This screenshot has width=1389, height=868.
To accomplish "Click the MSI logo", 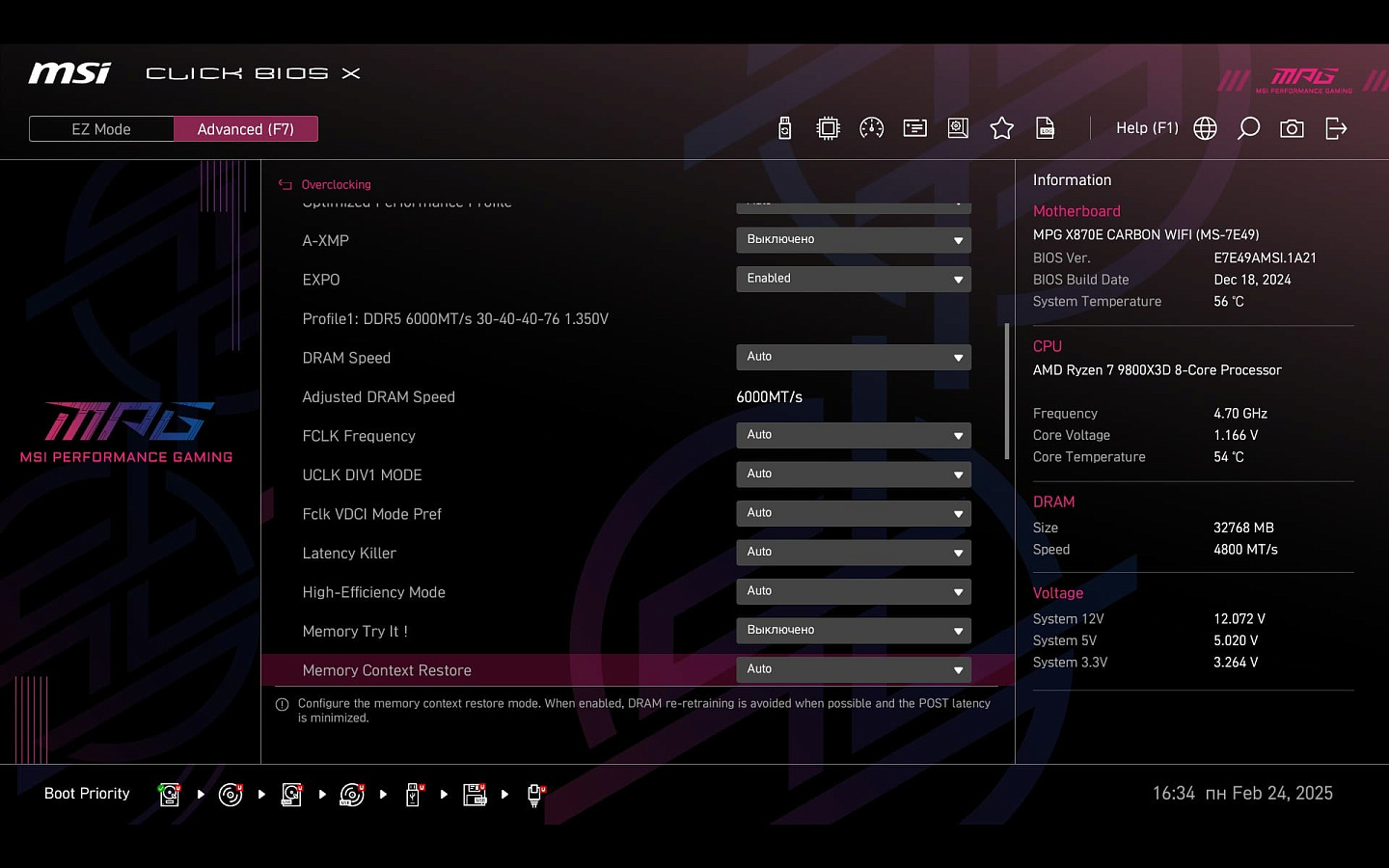I will point(69,73).
